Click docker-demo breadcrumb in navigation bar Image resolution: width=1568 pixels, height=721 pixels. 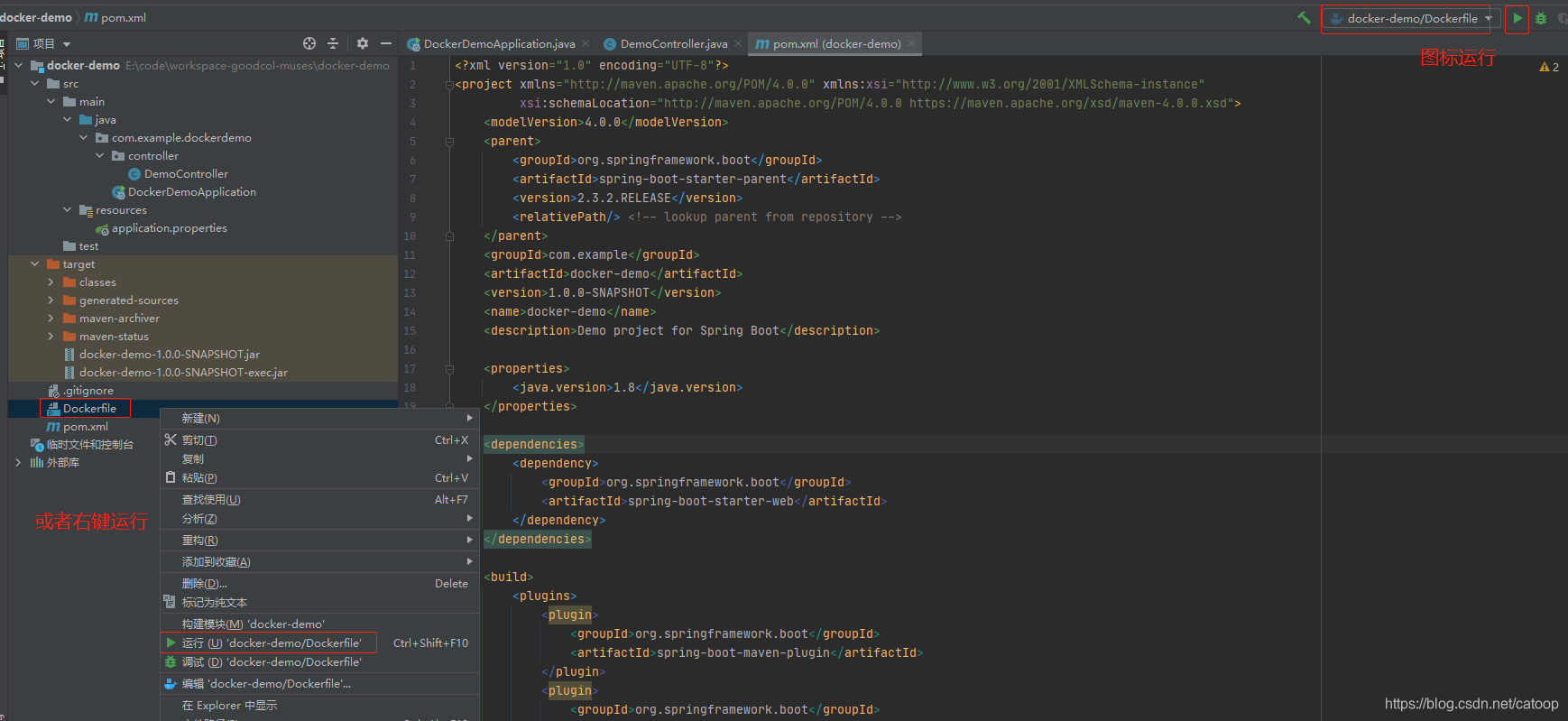(36, 17)
